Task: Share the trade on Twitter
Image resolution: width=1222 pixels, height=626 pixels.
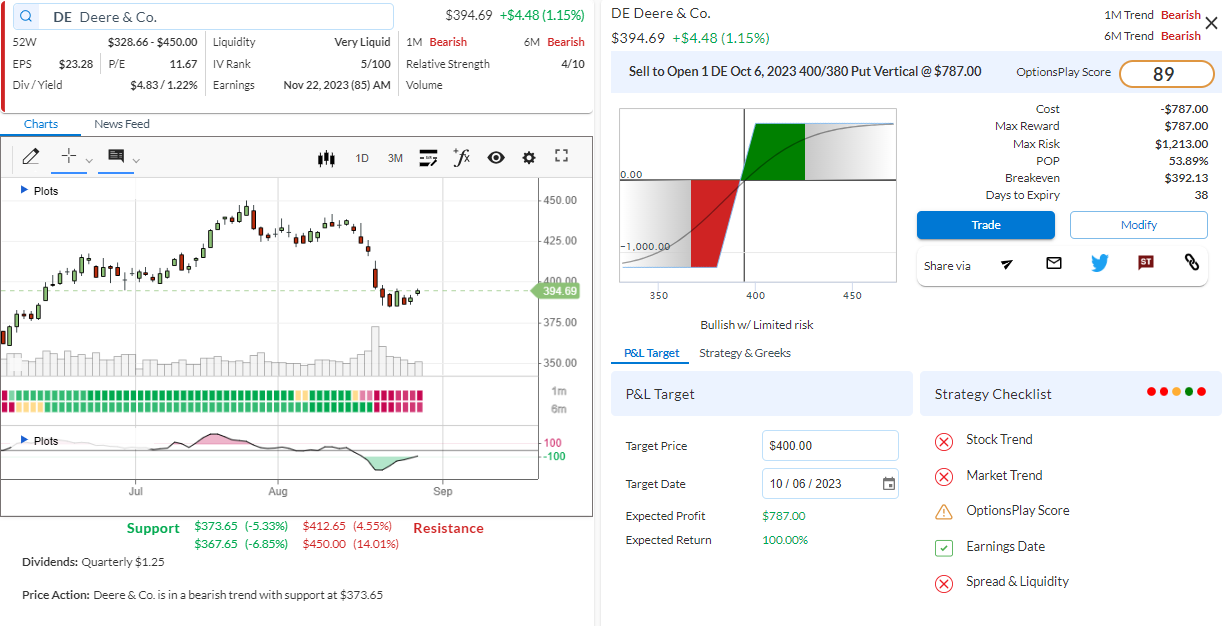Action: coord(1100,263)
